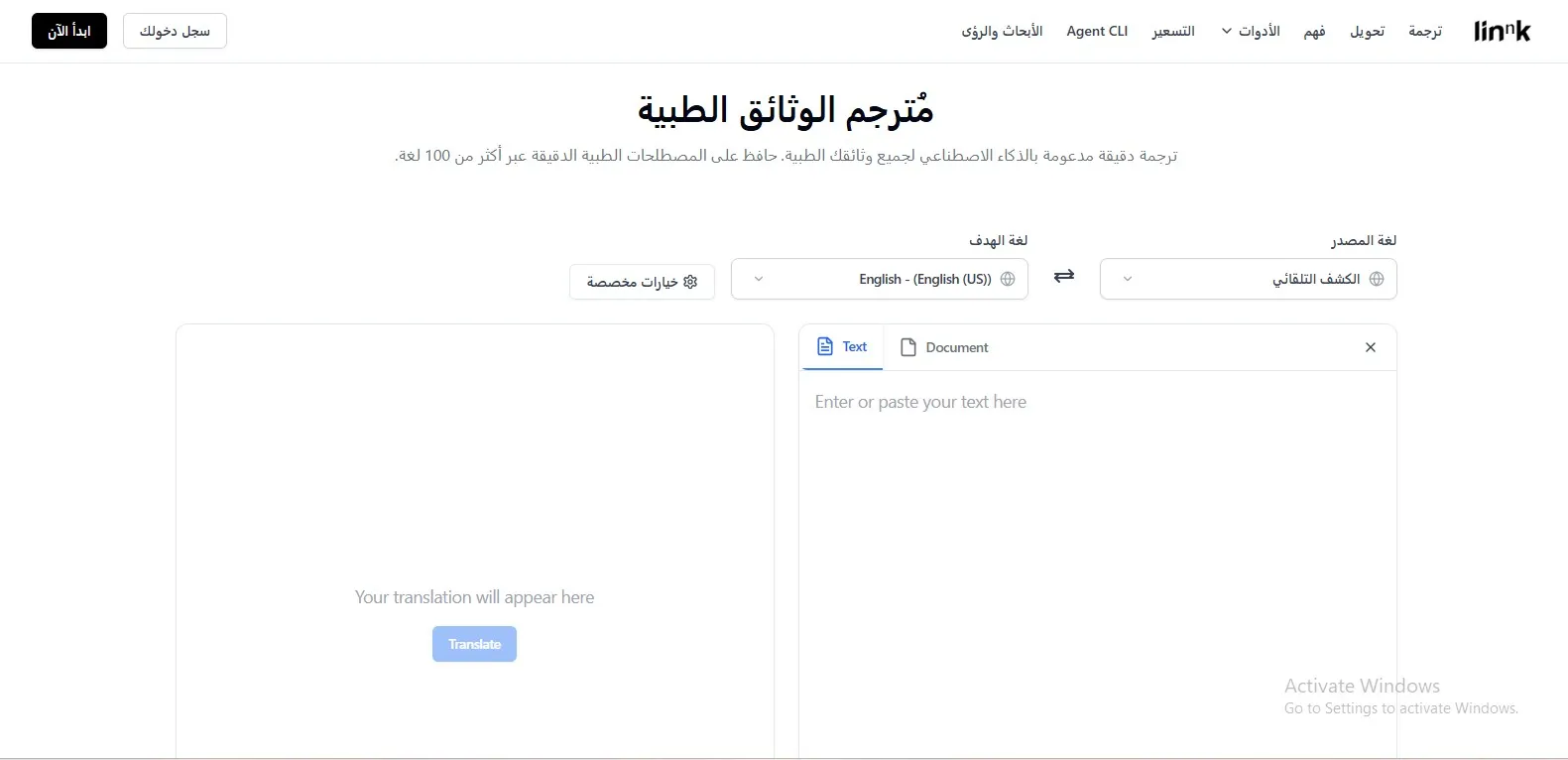Open the فهم menu item
Image resolution: width=1568 pixels, height=760 pixels.
(1314, 31)
